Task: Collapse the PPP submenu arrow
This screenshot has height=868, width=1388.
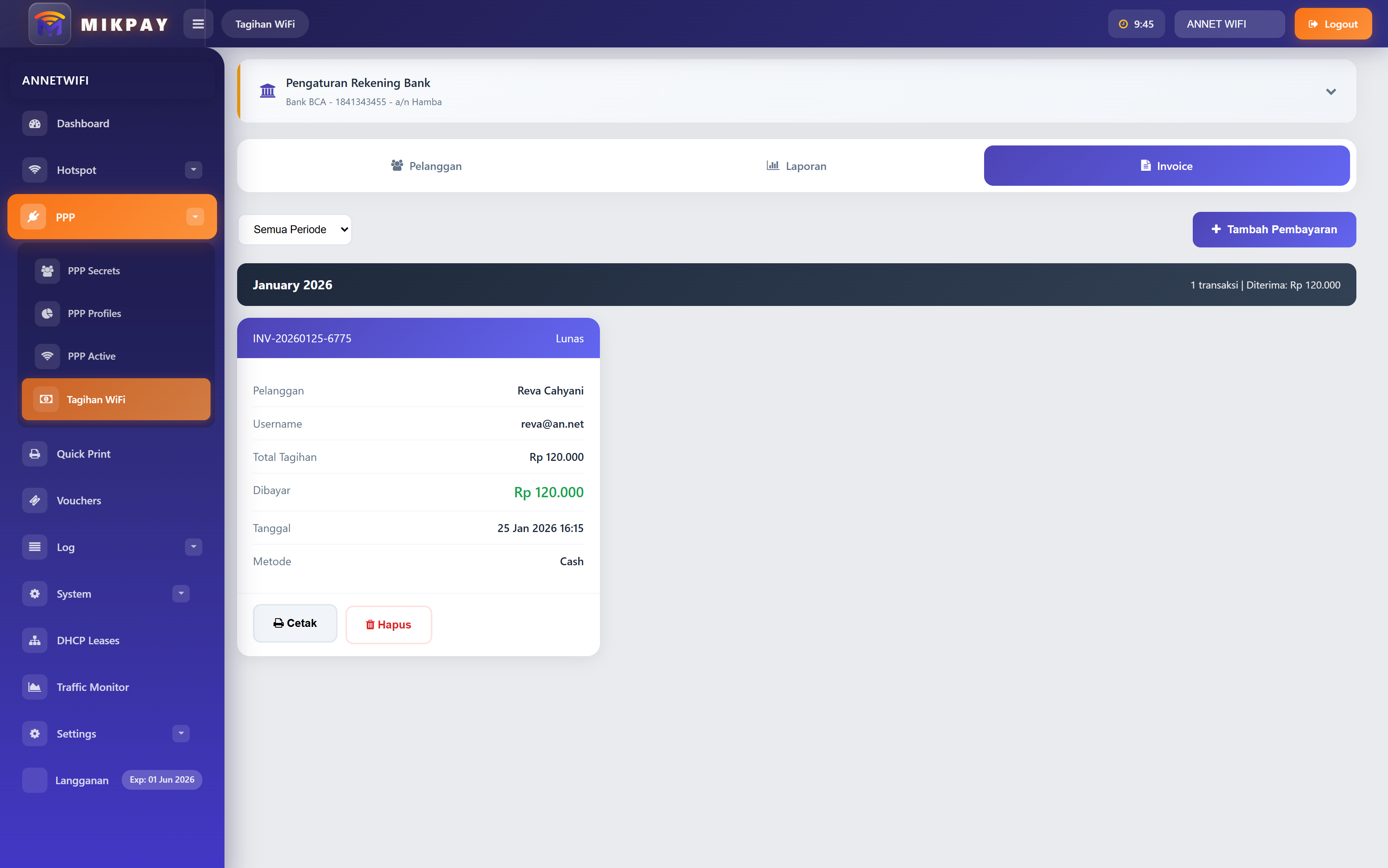Action: pyautogui.click(x=195, y=217)
